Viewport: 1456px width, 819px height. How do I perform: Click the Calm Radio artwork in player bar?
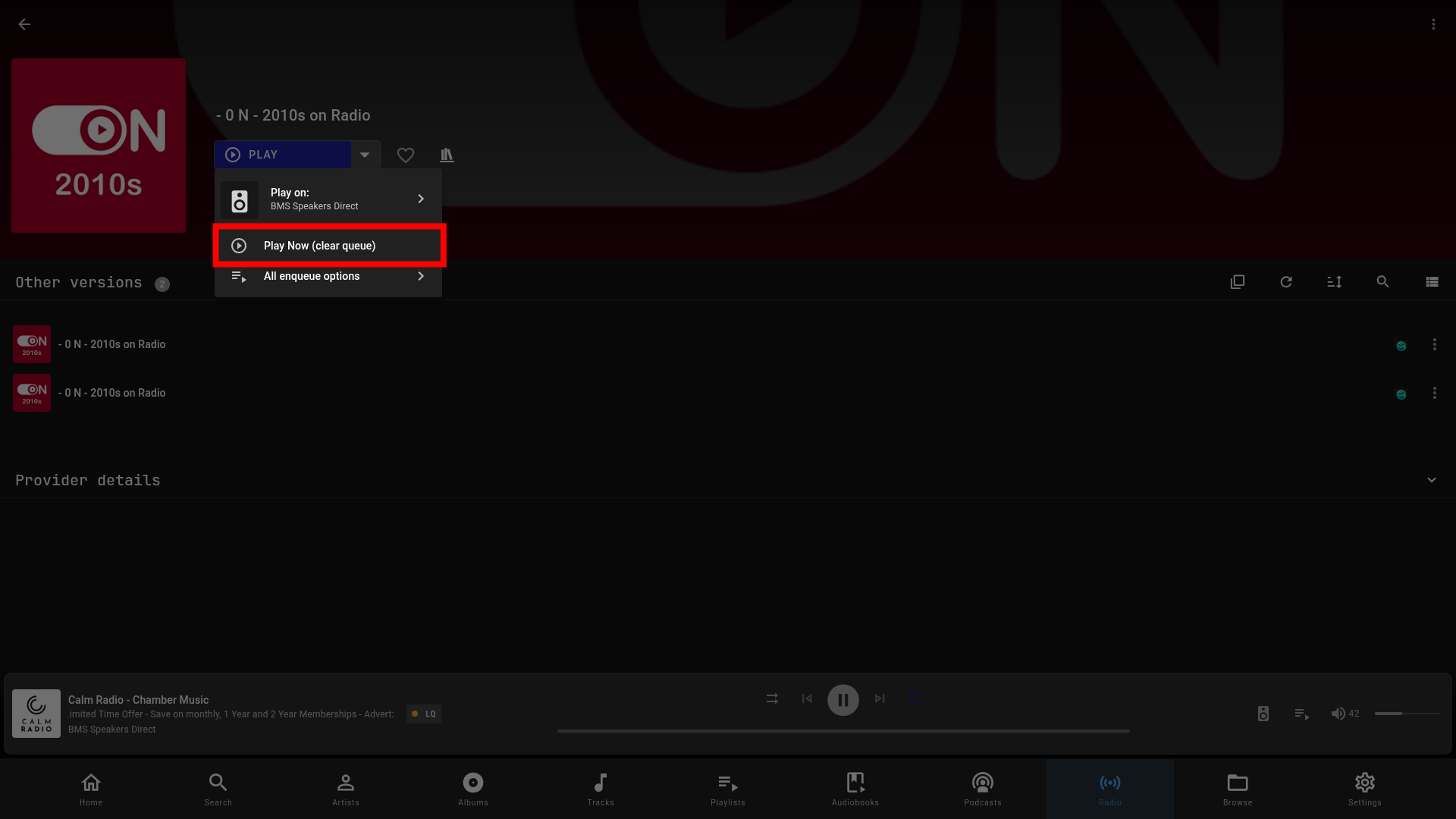click(36, 714)
